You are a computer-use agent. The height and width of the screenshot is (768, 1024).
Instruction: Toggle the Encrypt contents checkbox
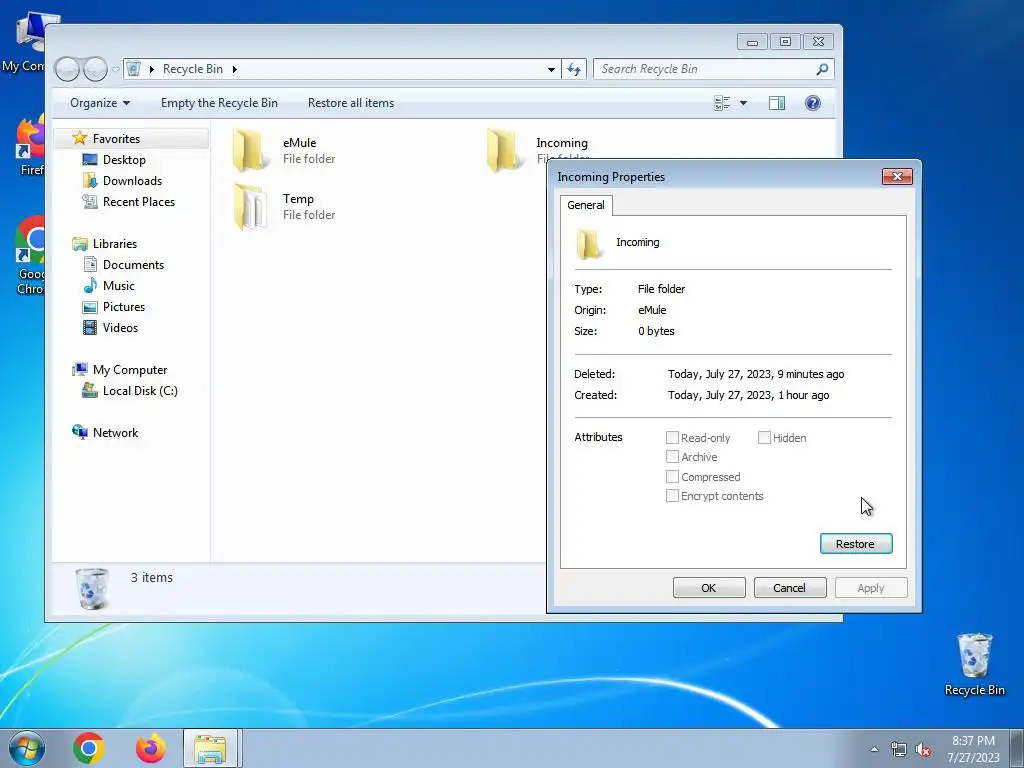pos(672,496)
